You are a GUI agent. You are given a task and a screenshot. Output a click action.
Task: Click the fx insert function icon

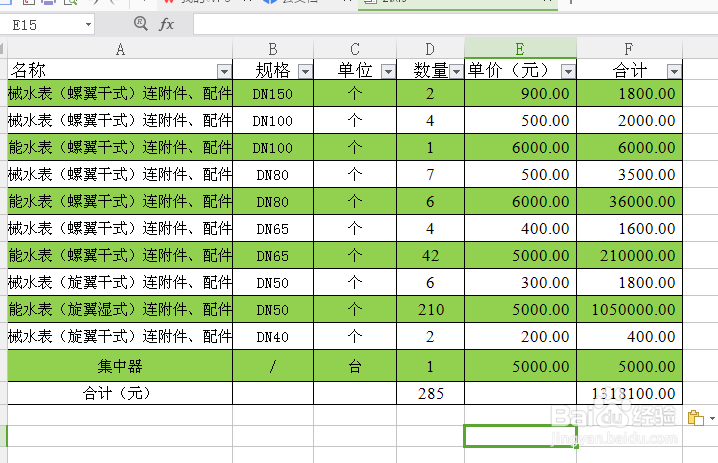[166, 24]
